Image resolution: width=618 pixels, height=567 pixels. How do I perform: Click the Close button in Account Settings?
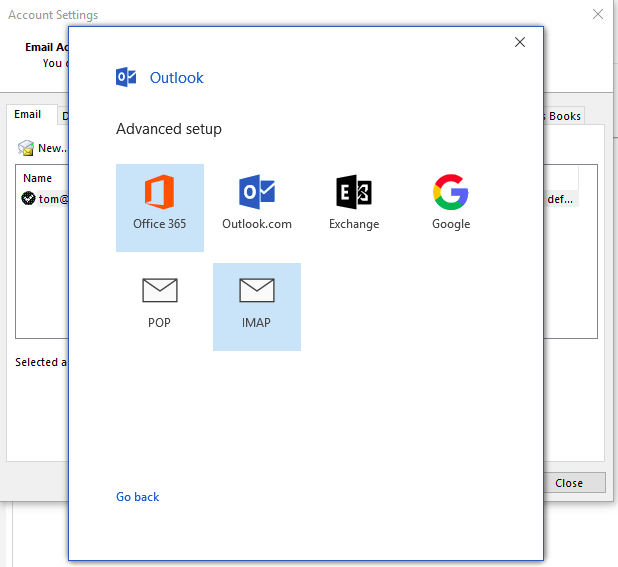tap(575, 483)
